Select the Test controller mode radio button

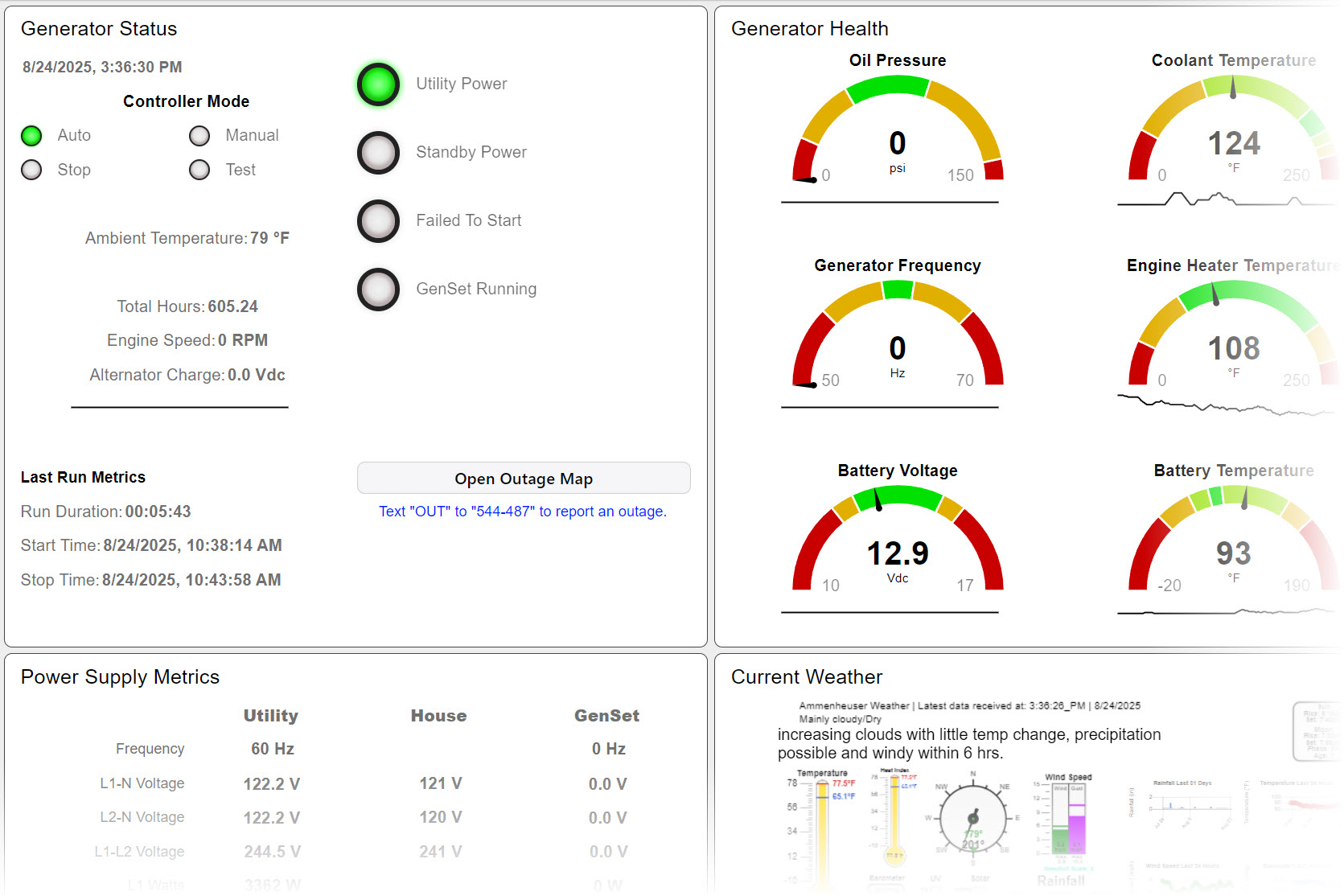click(x=199, y=170)
